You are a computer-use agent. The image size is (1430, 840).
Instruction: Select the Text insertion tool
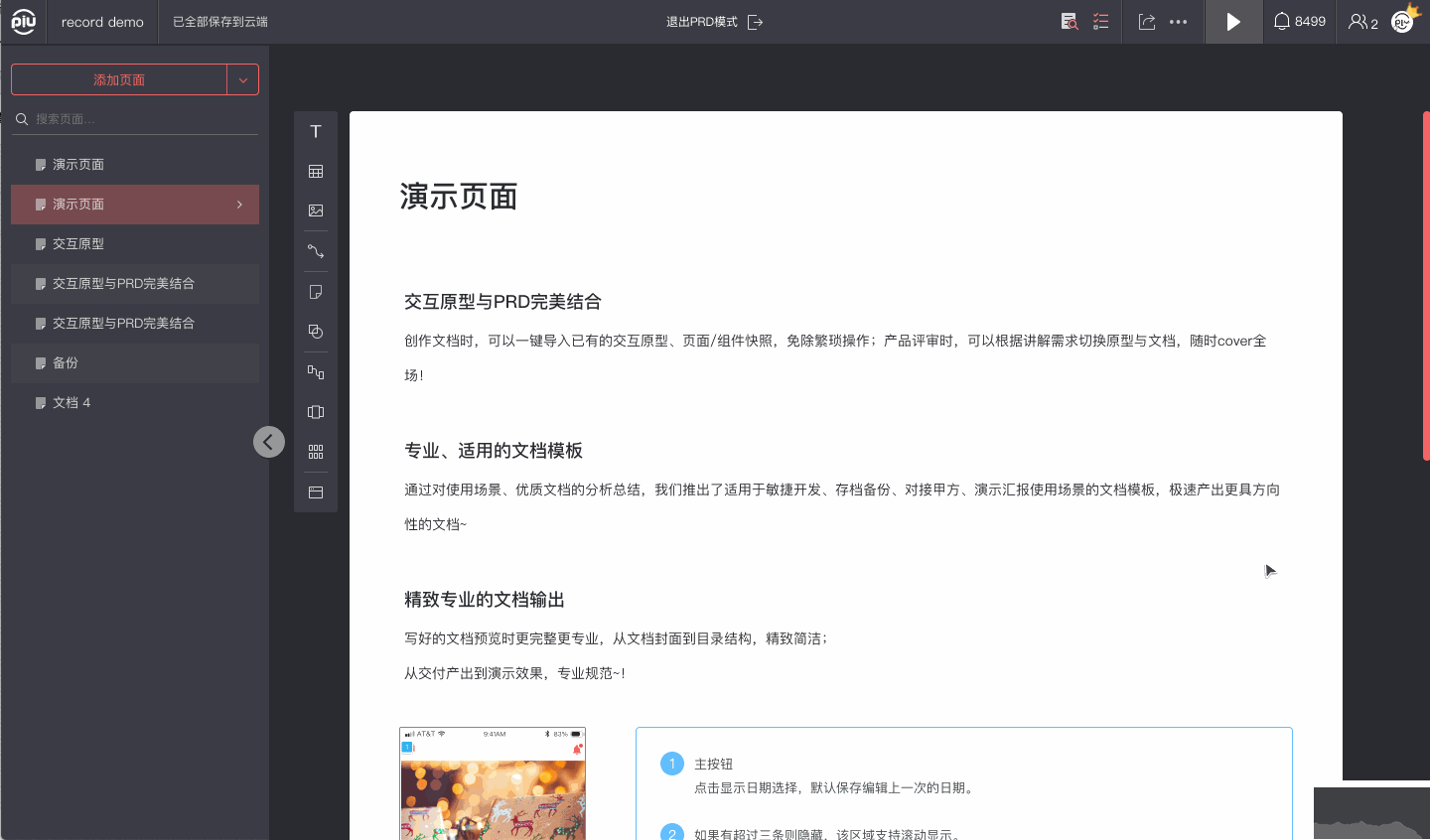316,130
